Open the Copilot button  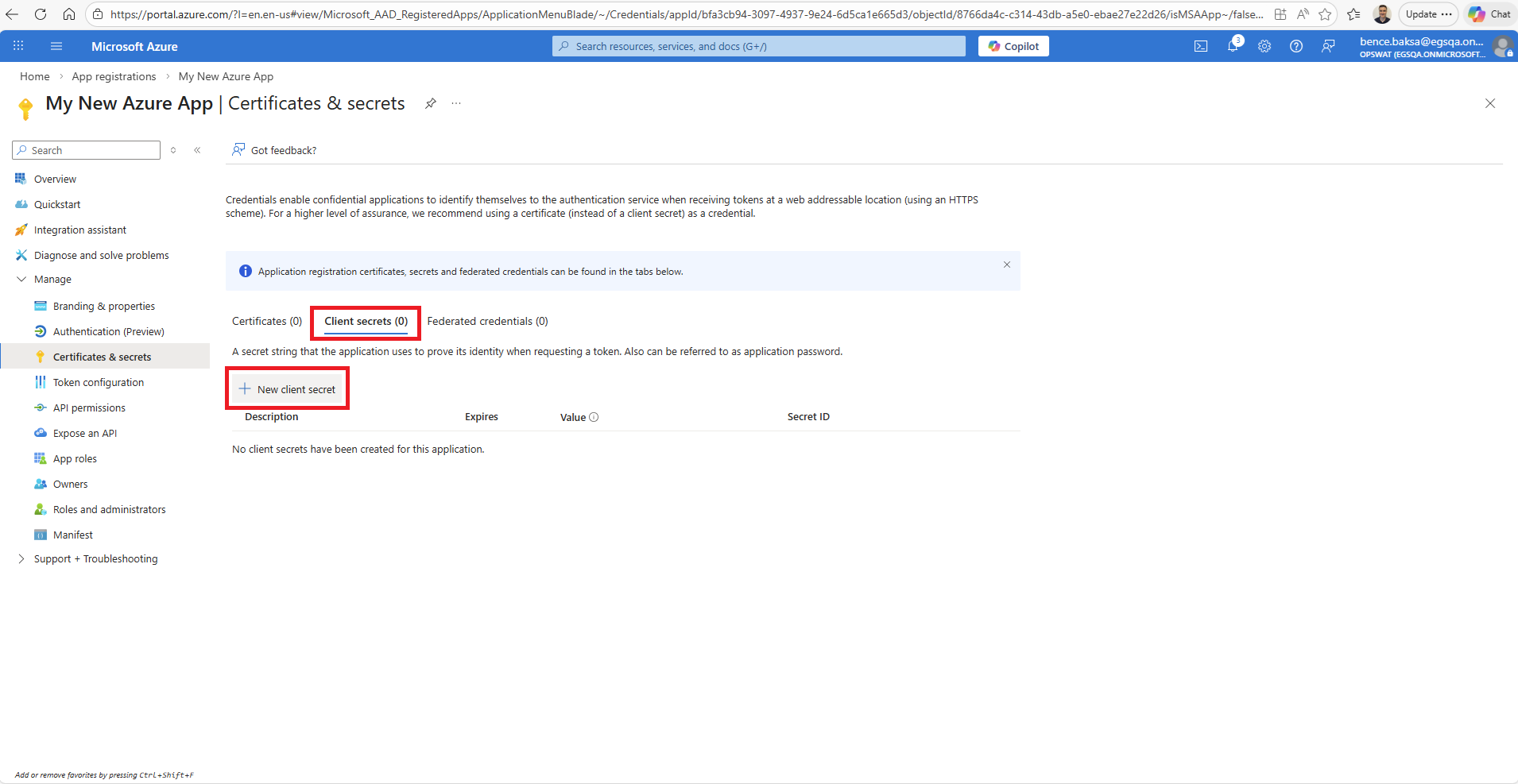[x=1013, y=46]
